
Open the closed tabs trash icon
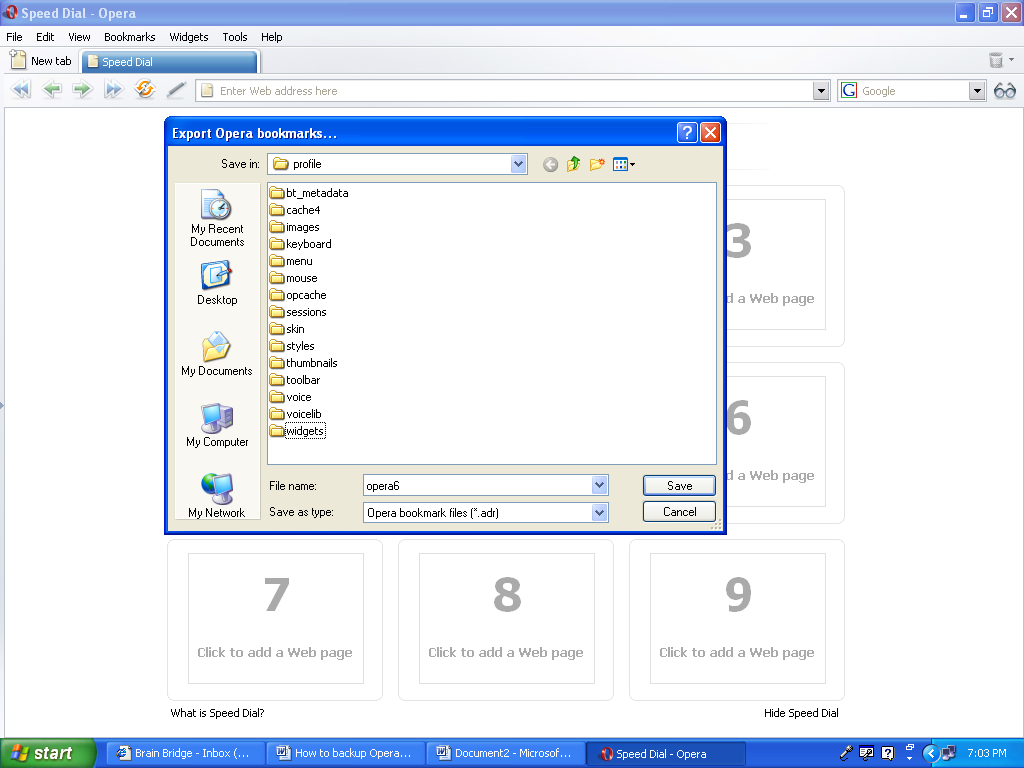[x=996, y=60]
